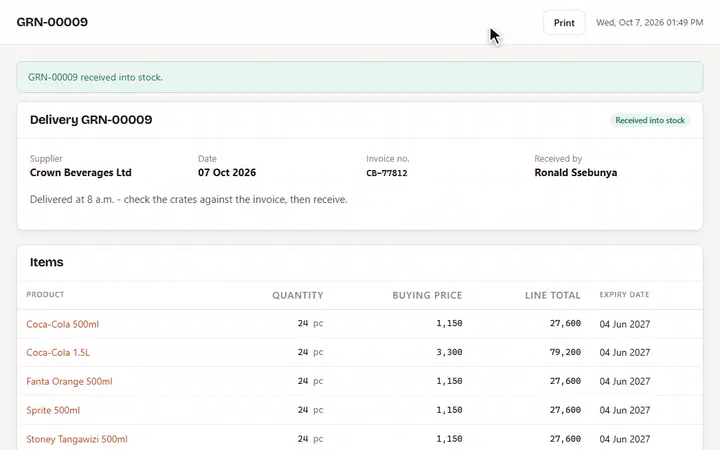Click the Items section heading
720x450 pixels.
click(x=46, y=262)
